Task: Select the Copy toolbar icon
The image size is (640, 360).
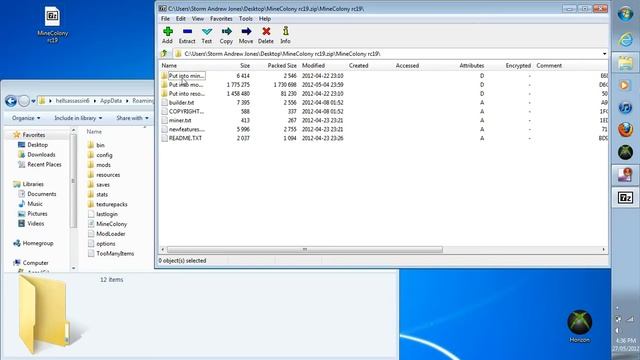Action: pyautogui.click(x=226, y=35)
